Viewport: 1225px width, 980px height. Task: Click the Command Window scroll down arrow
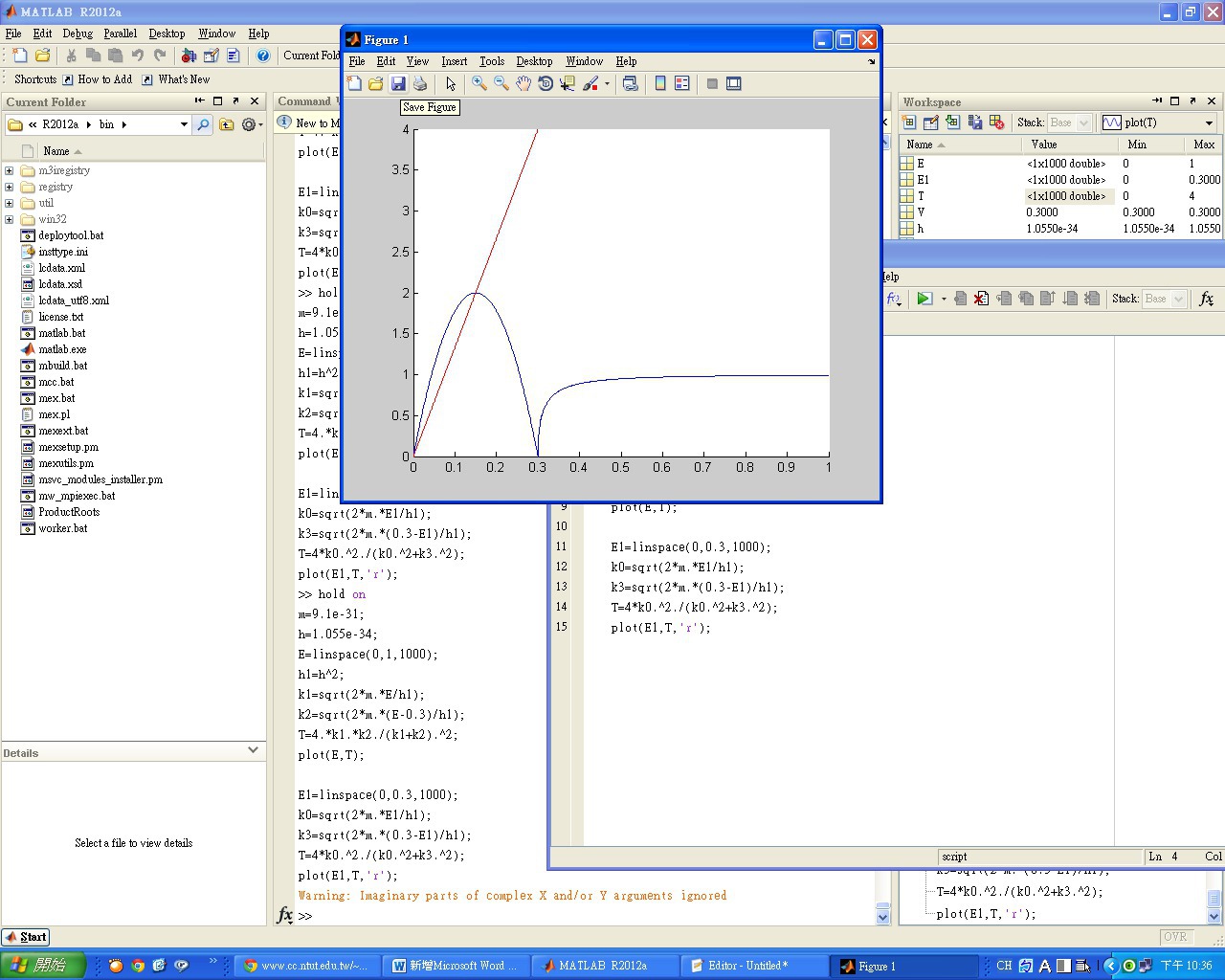click(882, 916)
